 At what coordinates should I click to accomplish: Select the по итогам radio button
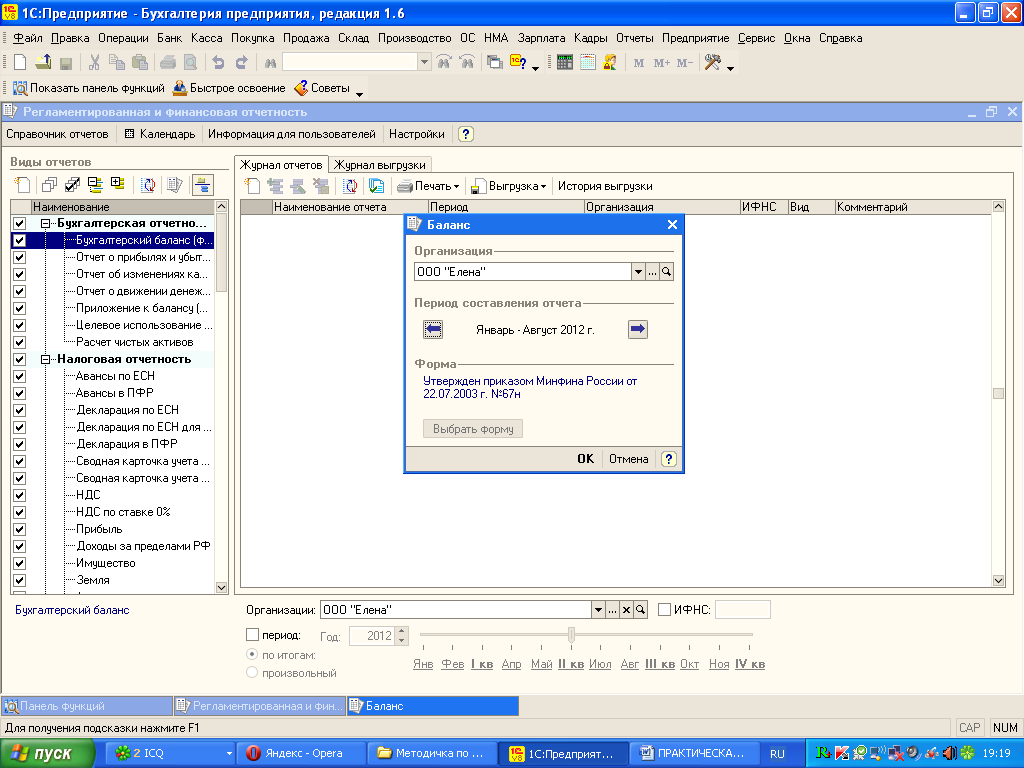coord(252,654)
